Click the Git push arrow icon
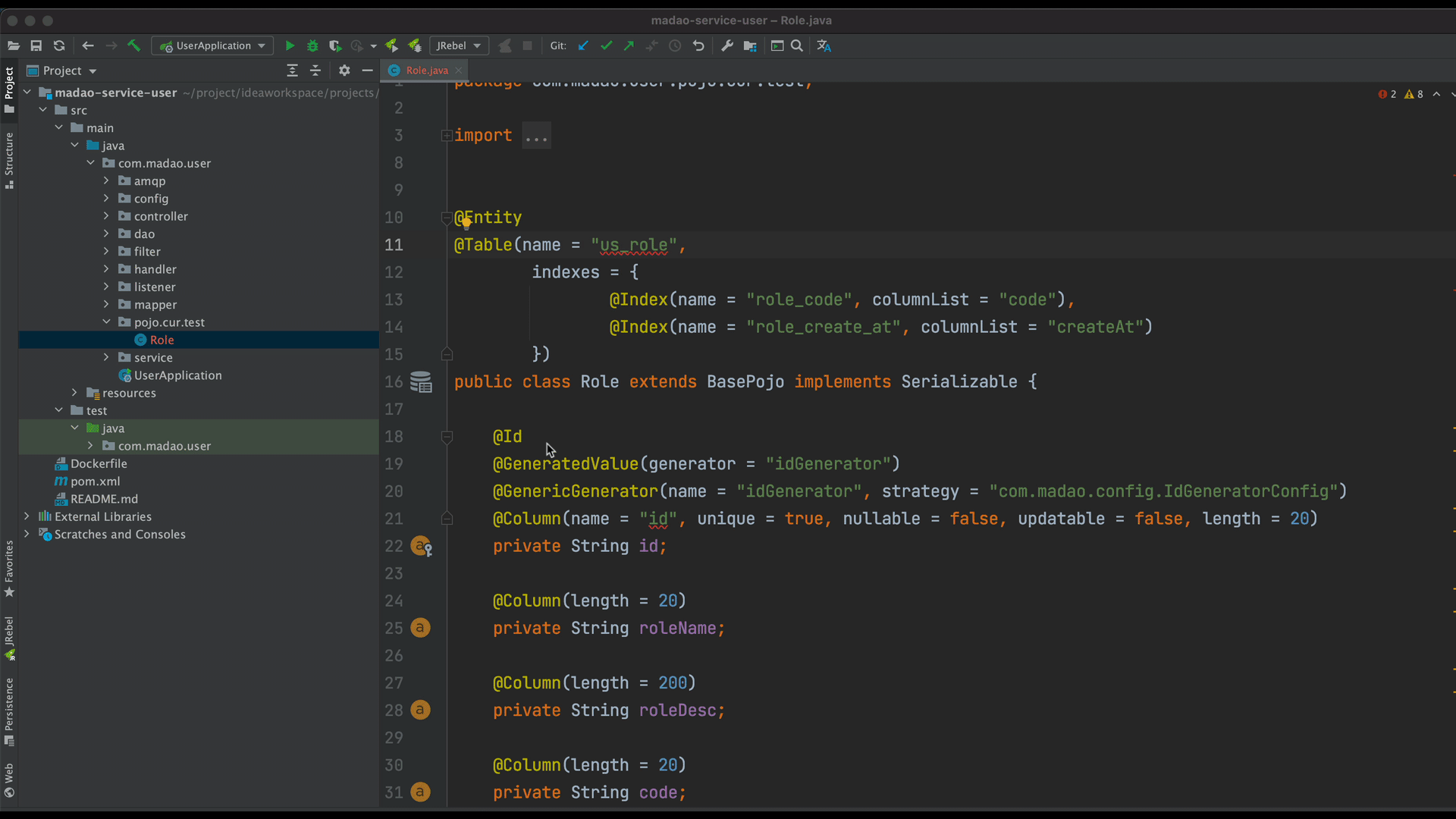The height and width of the screenshot is (819, 1456). [629, 46]
